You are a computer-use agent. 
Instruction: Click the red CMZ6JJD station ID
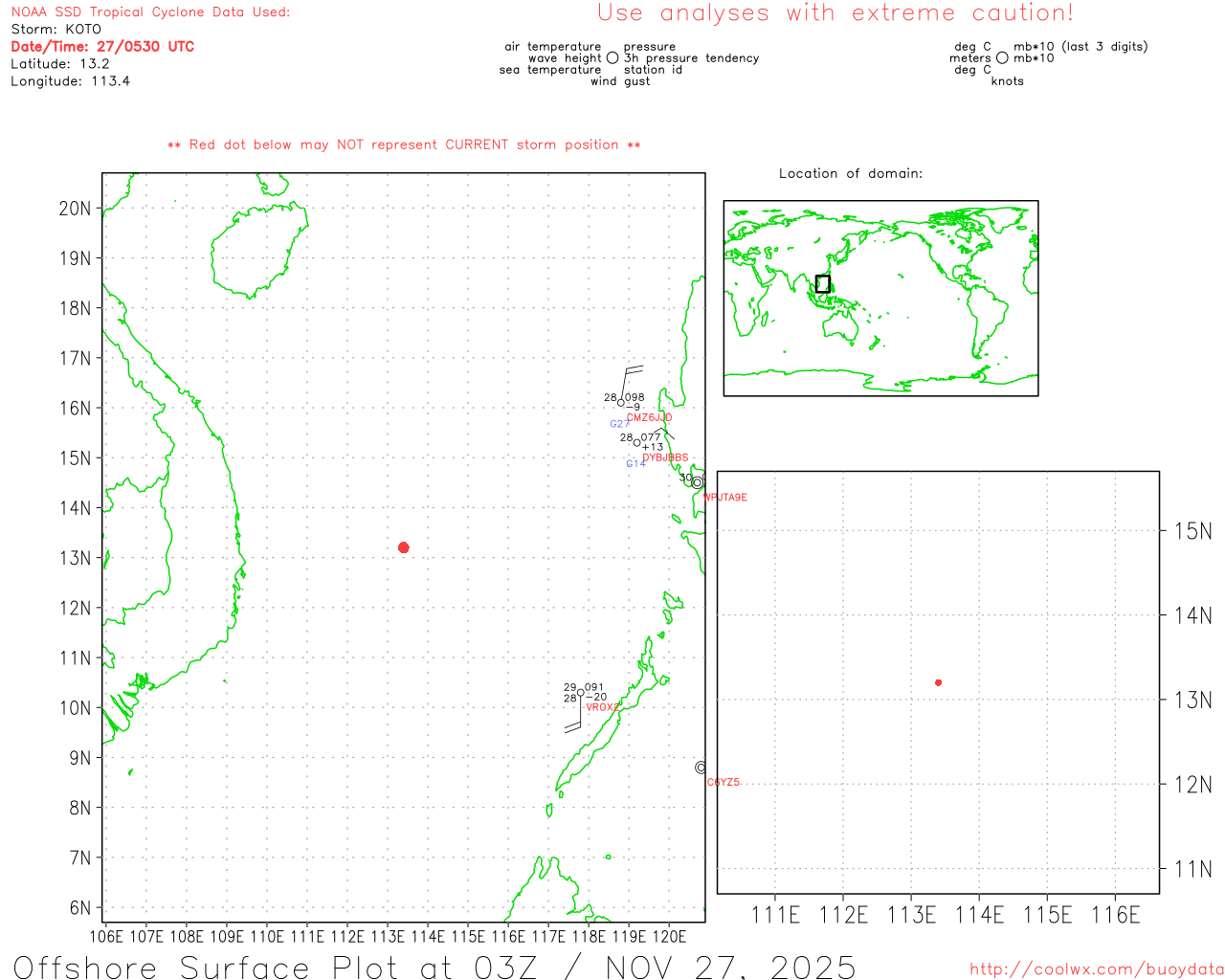(649, 417)
